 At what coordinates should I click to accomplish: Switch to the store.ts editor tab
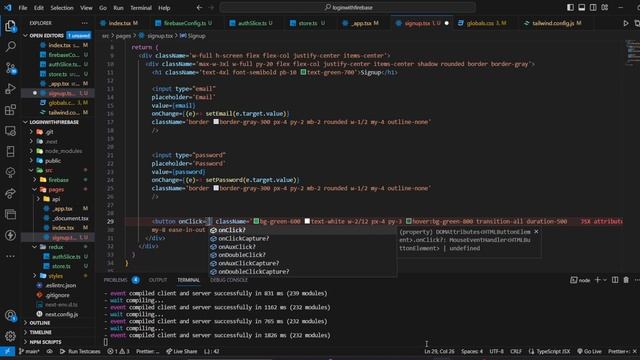point(307,23)
